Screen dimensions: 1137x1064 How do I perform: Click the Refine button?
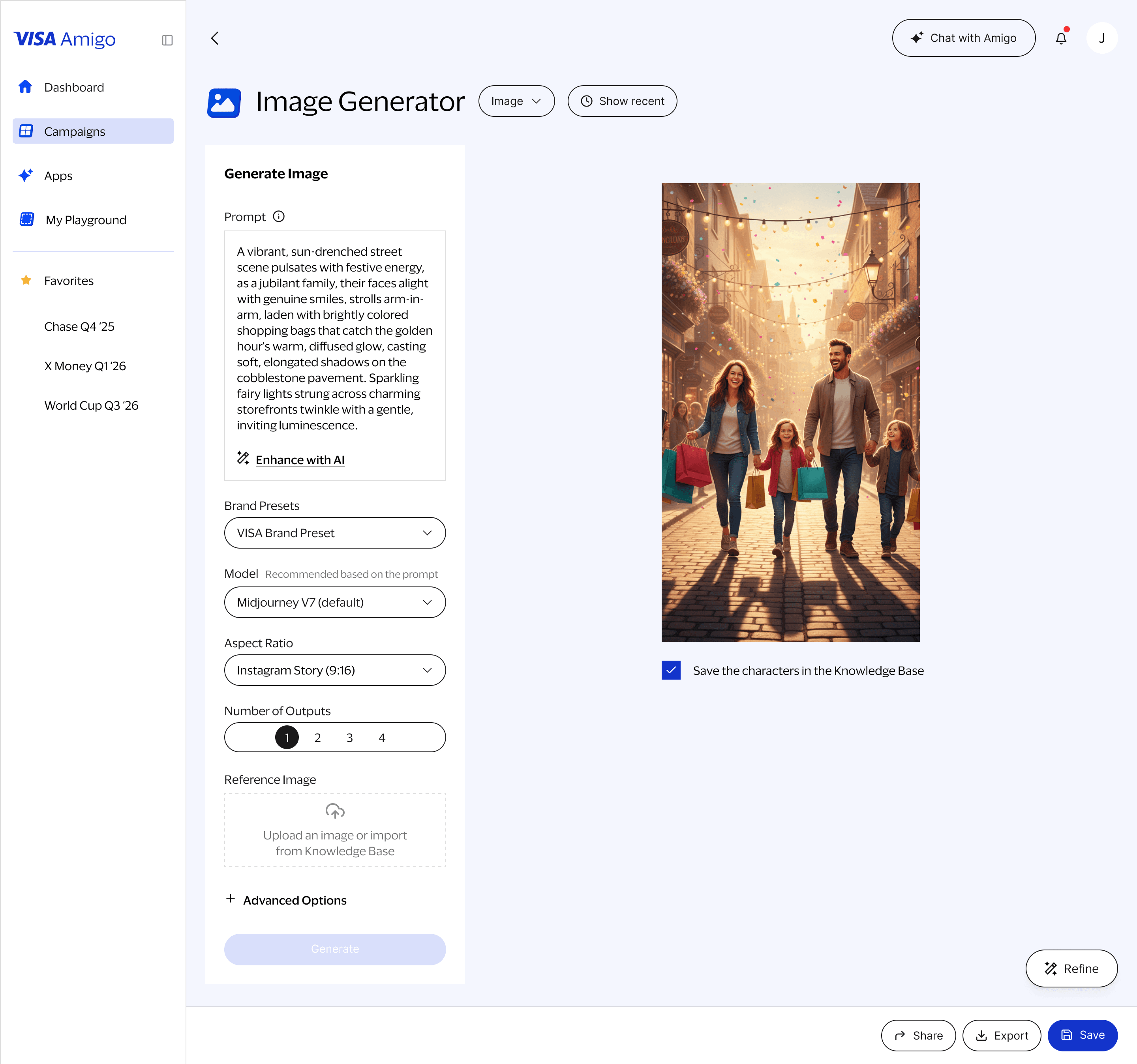[x=1071, y=968]
